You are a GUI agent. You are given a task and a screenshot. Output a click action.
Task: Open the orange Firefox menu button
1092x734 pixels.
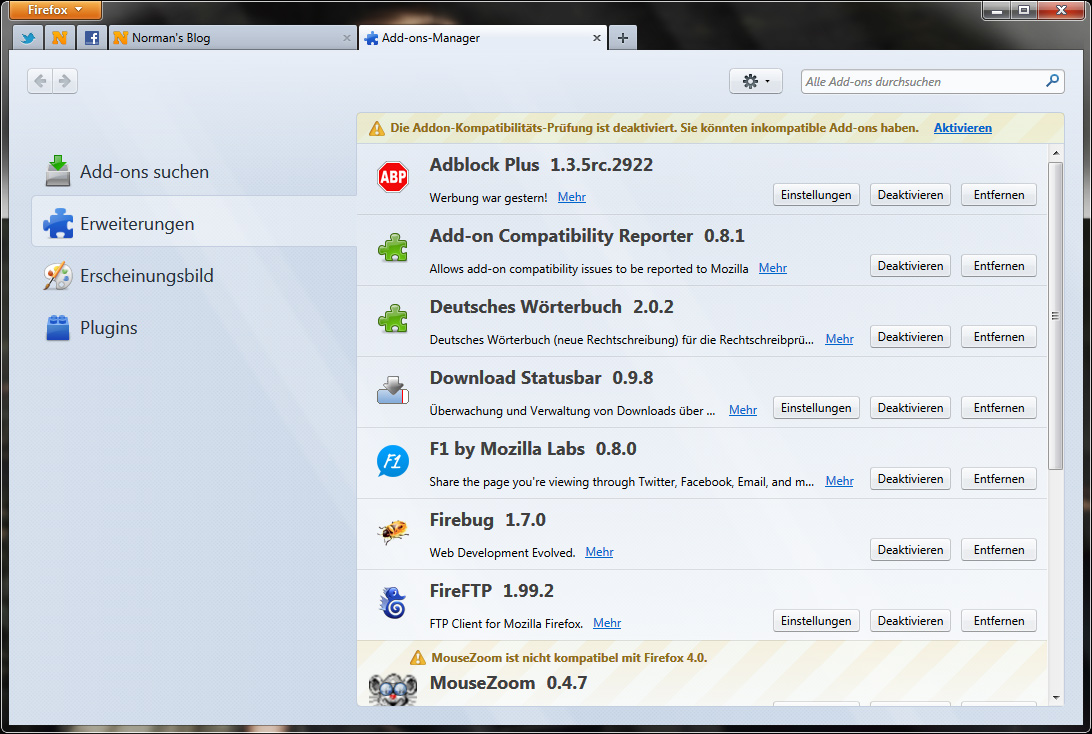point(55,10)
